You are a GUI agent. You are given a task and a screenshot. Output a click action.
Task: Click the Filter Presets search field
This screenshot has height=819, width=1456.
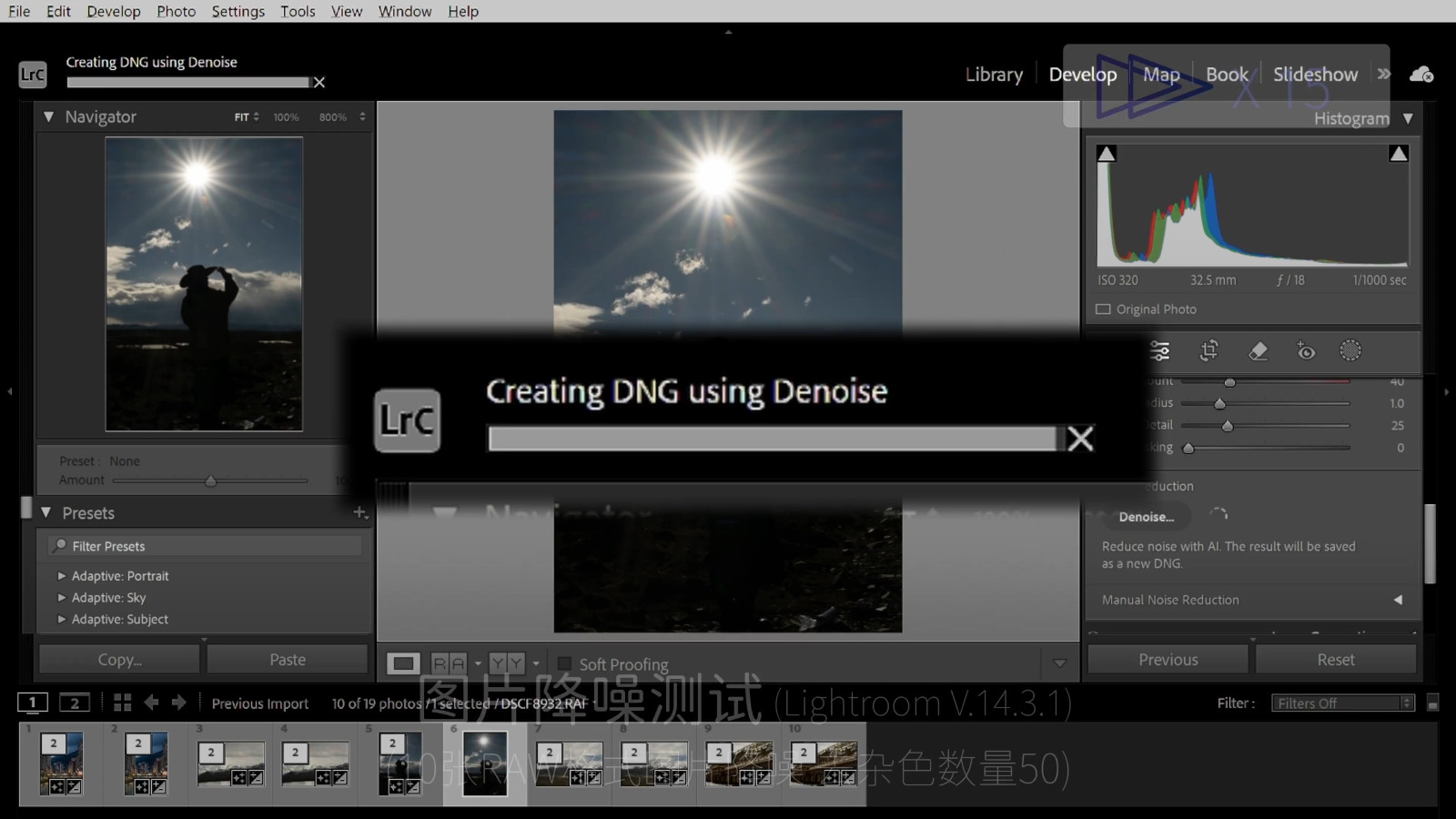point(205,546)
